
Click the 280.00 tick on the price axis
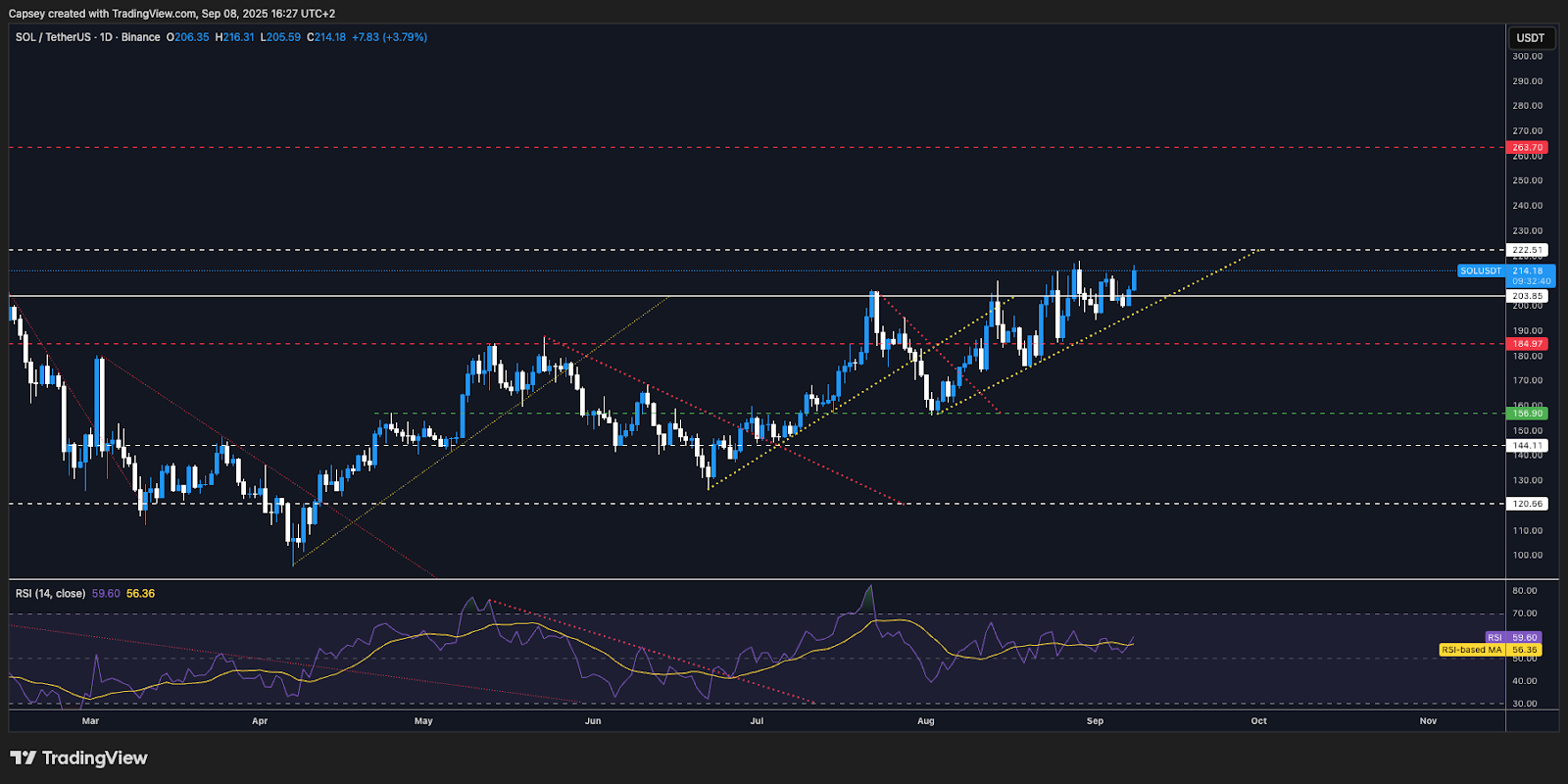pyautogui.click(x=1527, y=106)
